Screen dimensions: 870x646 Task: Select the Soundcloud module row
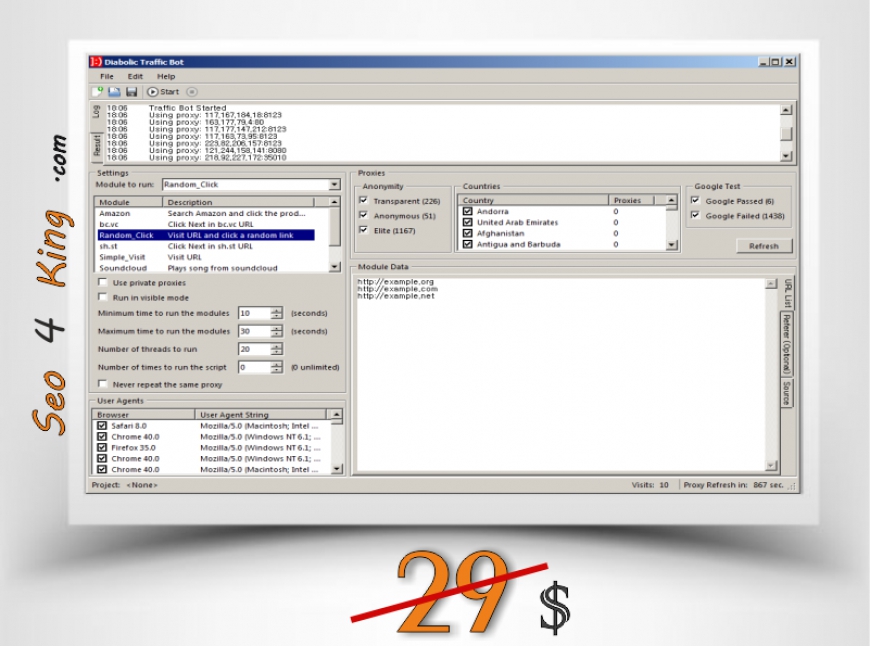coord(206,268)
